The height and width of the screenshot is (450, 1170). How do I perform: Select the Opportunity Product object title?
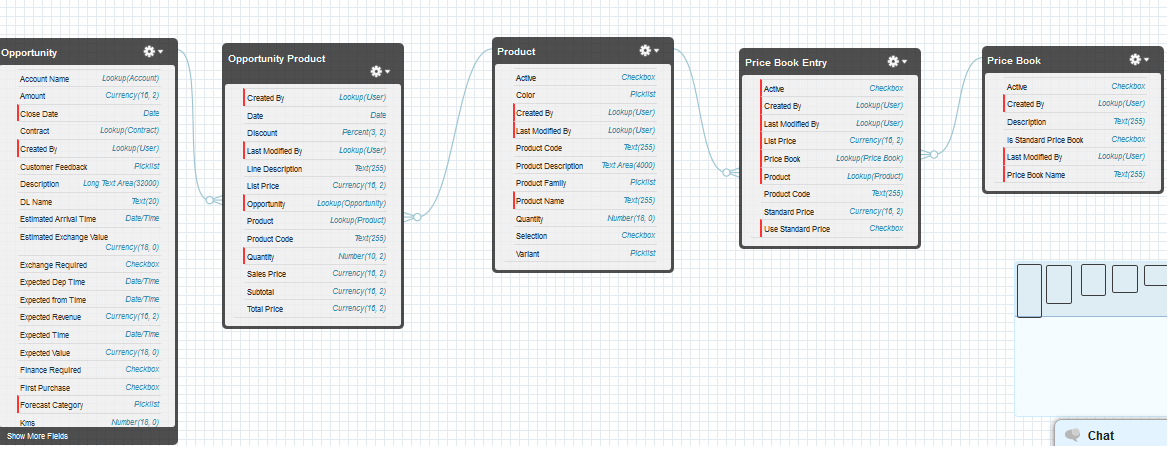coord(277,58)
